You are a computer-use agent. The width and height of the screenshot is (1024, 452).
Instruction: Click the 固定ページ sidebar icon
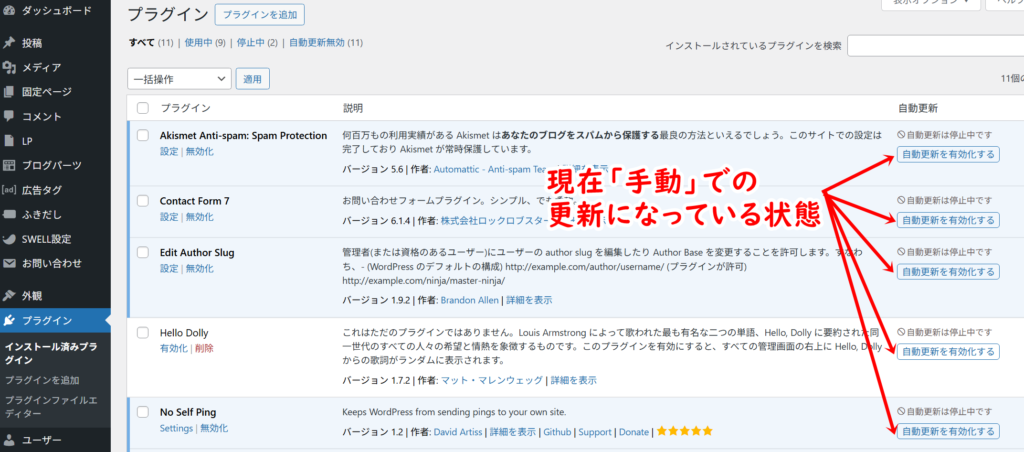9,92
